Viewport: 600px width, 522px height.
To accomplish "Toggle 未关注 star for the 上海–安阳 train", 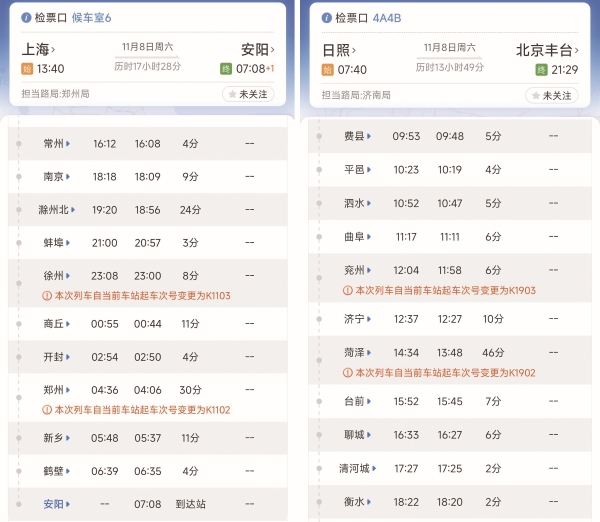I will (247, 95).
